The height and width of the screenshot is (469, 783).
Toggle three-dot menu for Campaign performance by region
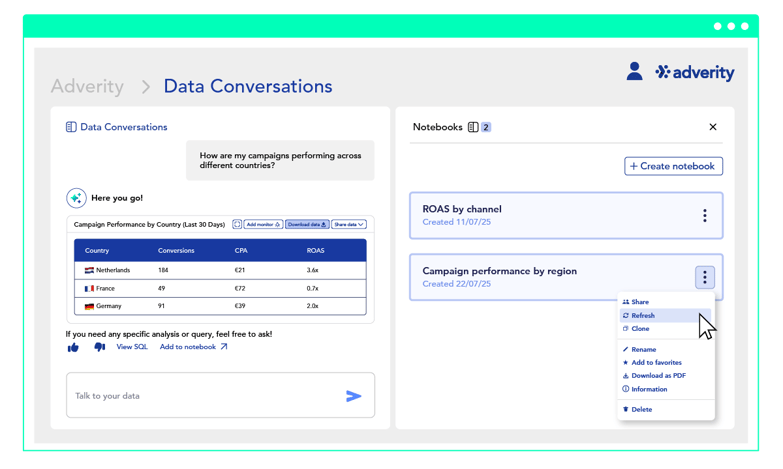click(704, 278)
